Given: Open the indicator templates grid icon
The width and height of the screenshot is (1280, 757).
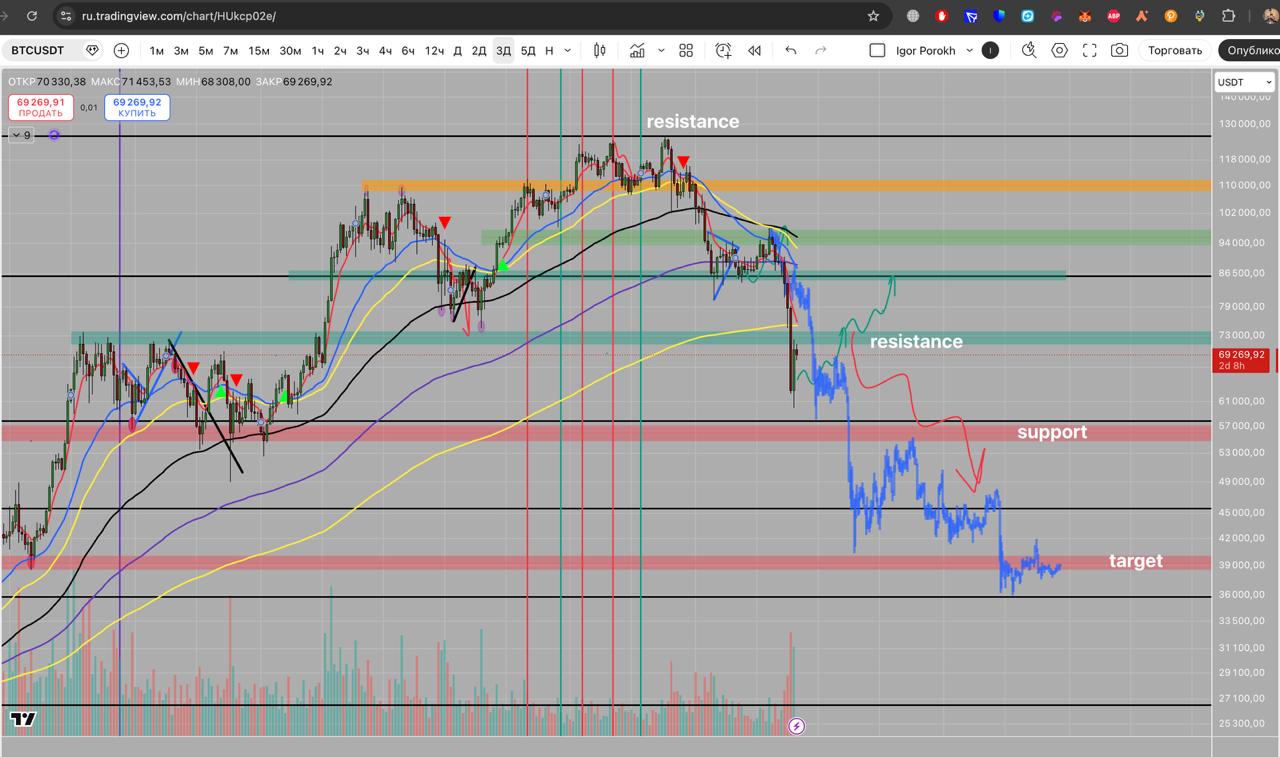Looking at the screenshot, I should click(686, 51).
